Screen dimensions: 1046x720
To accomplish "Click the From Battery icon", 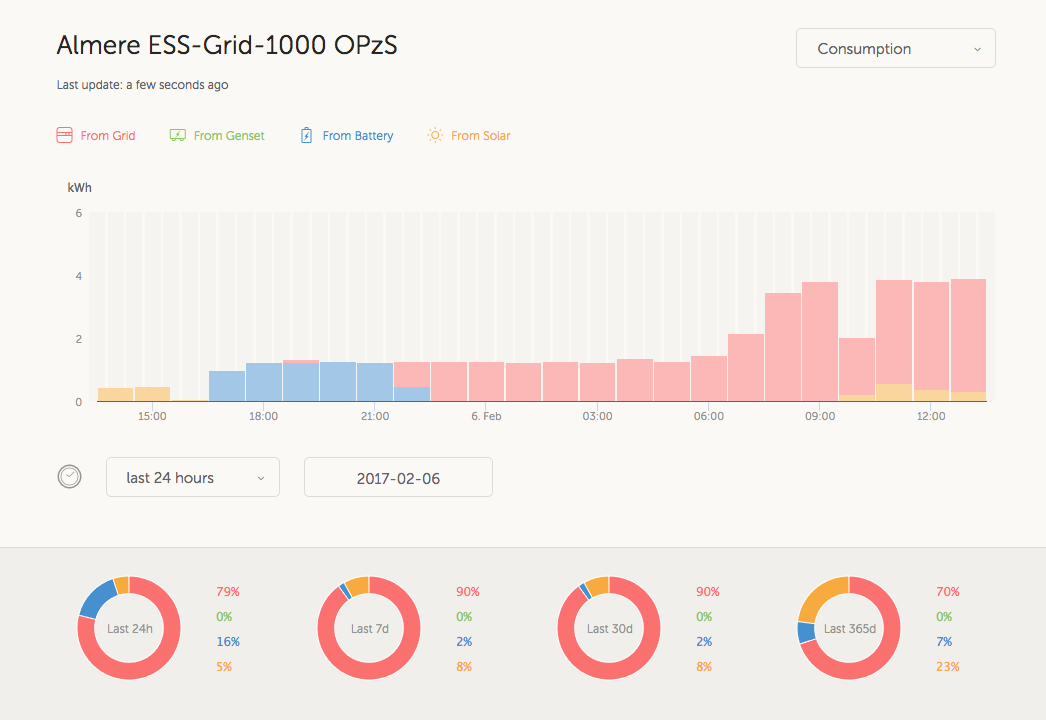I will coord(307,135).
